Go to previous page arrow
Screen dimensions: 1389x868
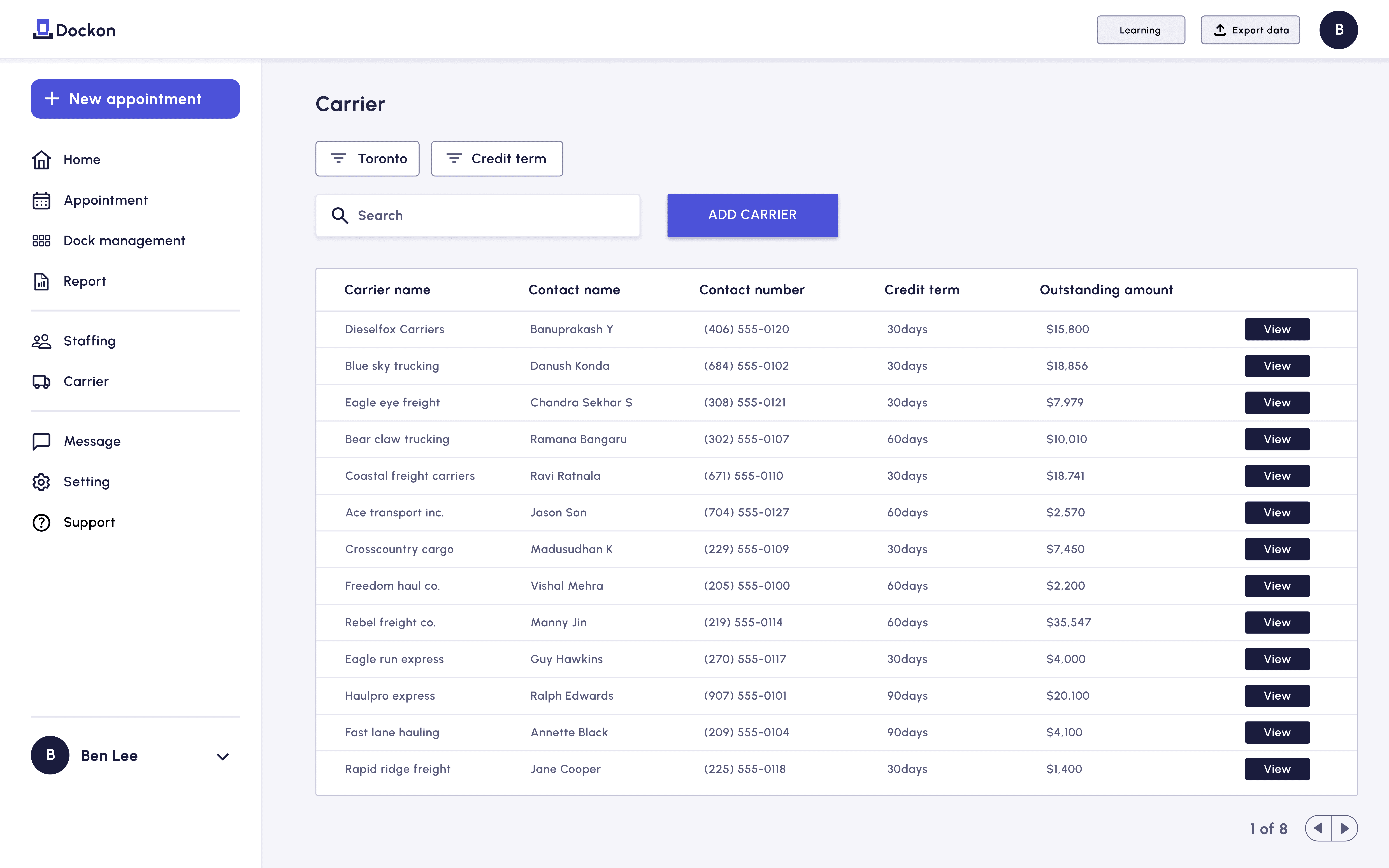(1318, 828)
